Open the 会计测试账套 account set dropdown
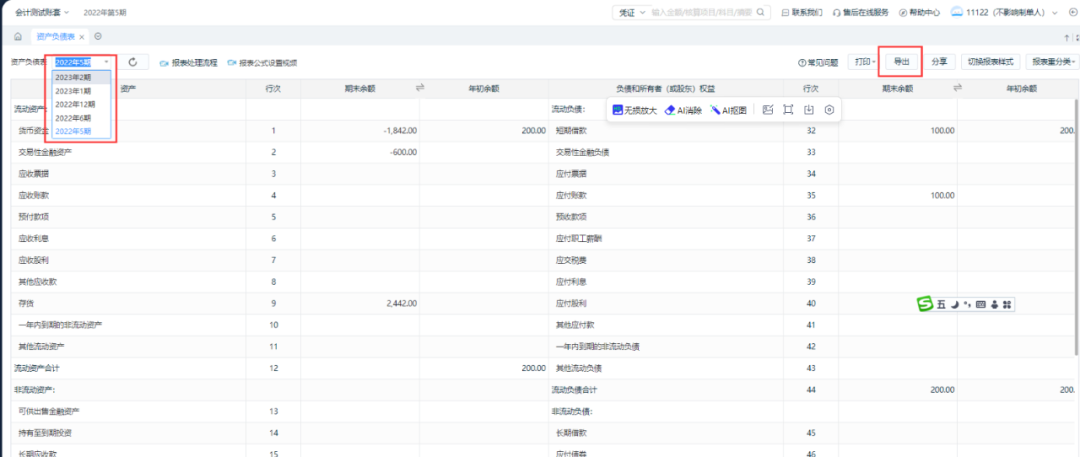The image size is (1080, 457). click(x=42, y=12)
